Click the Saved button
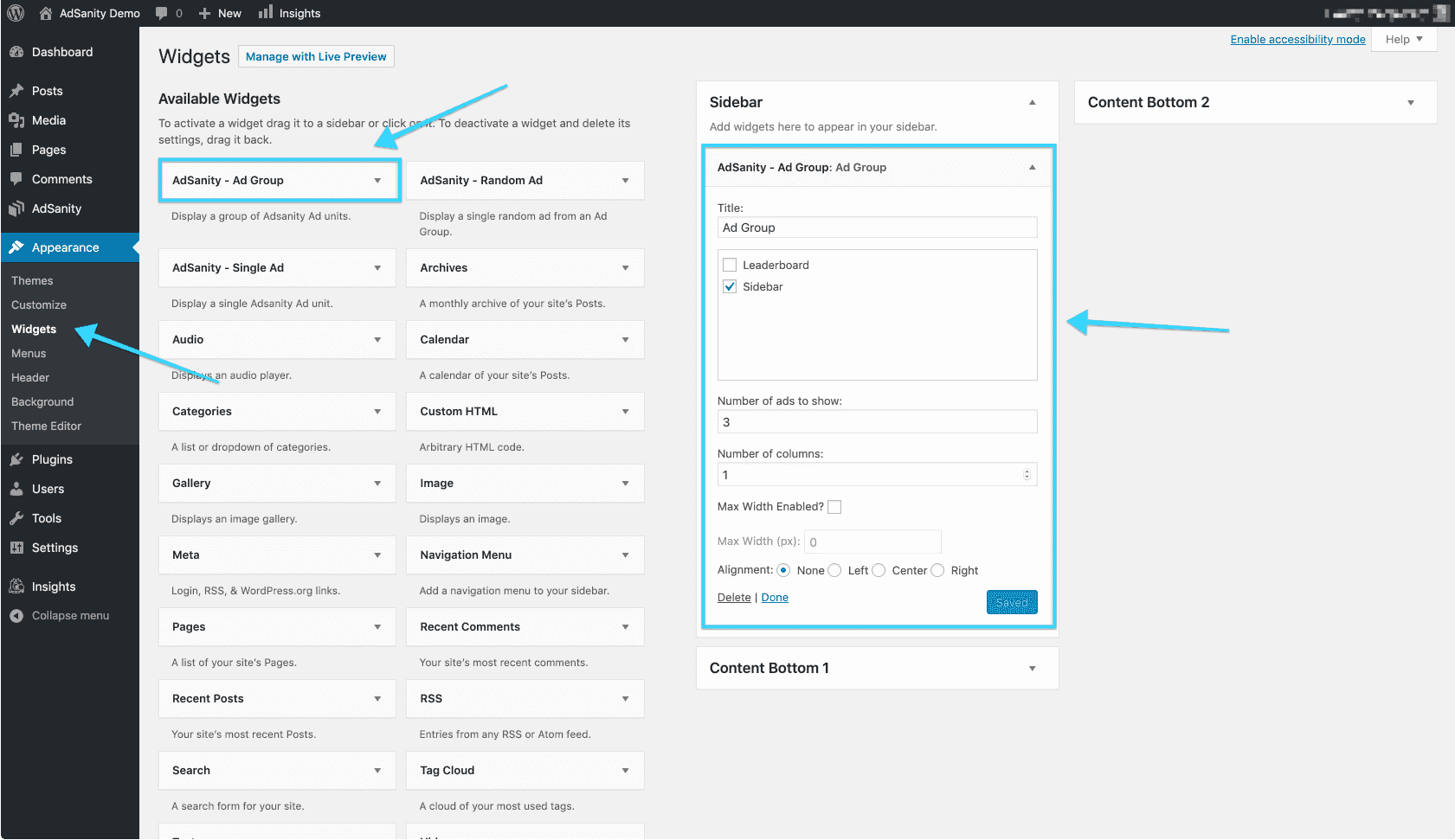The width and height of the screenshot is (1455, 840). tap(1012, 602)
